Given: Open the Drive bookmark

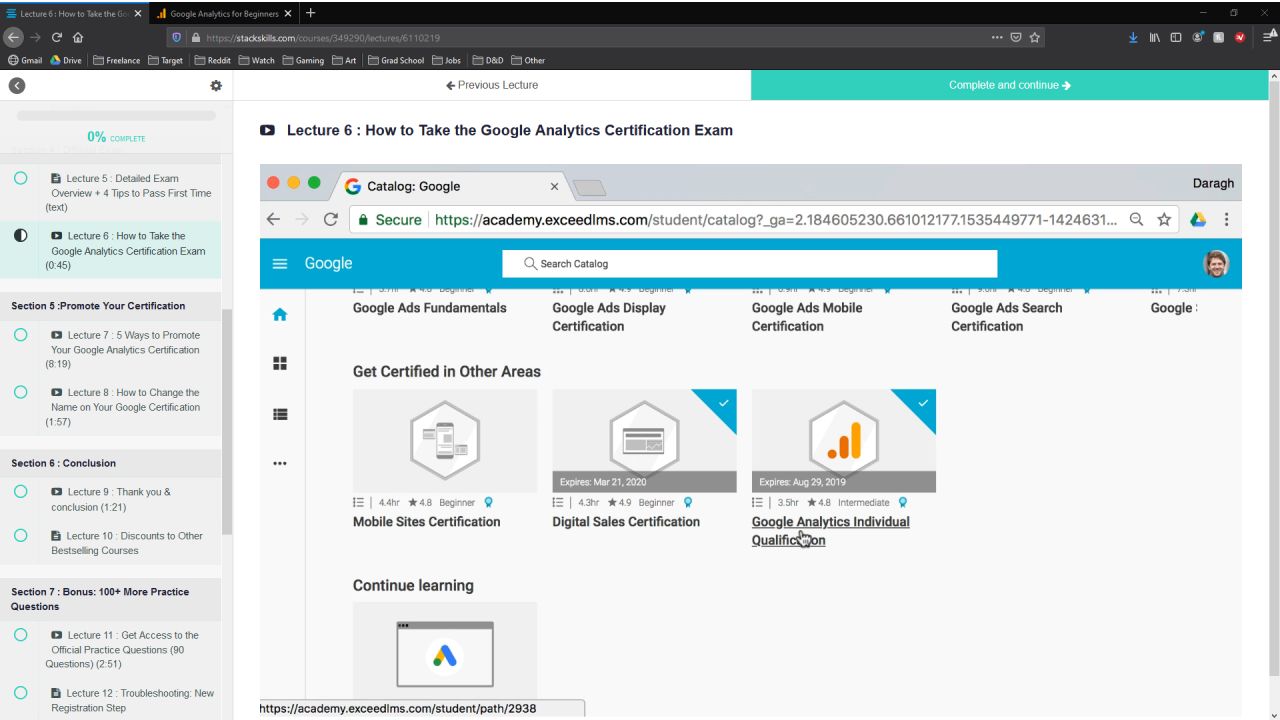Looking at the screenshot, I should tap(66, 60).
